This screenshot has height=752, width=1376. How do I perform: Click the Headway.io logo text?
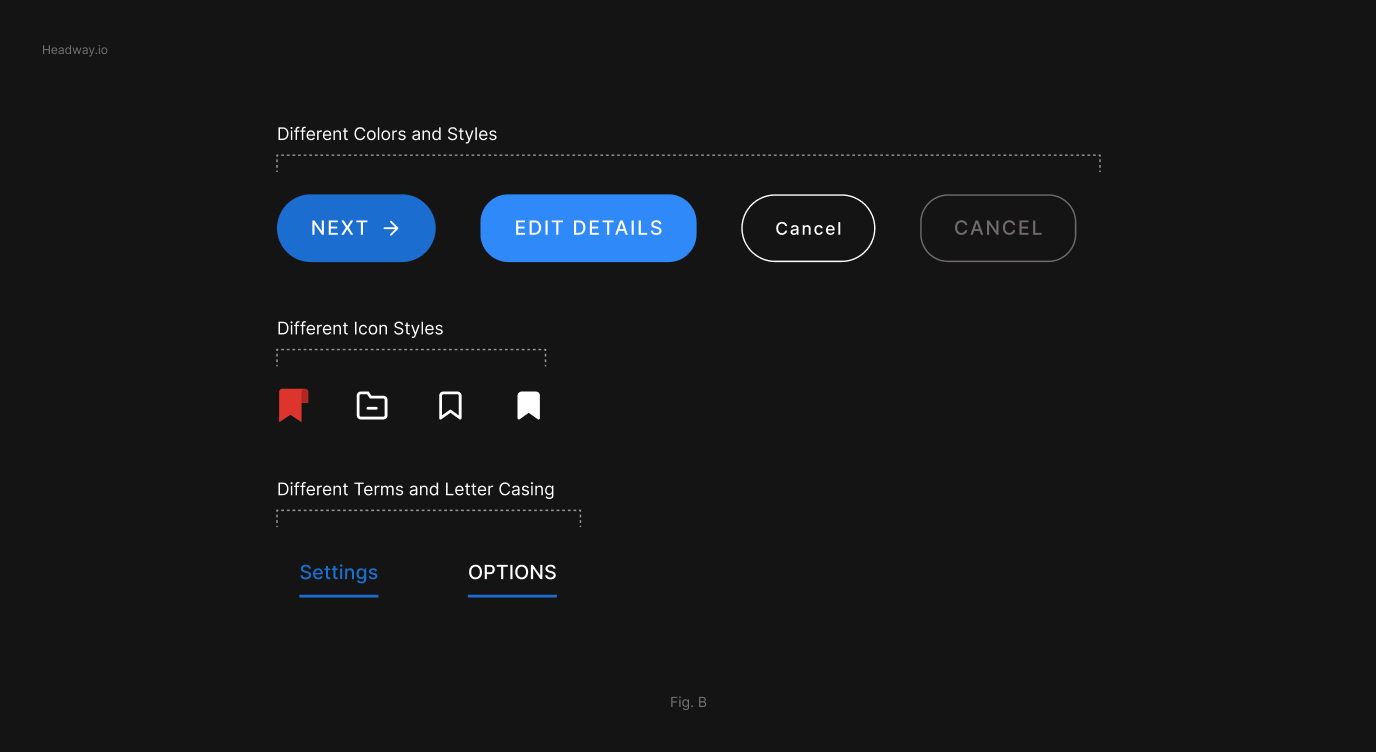tap(75, 49)
